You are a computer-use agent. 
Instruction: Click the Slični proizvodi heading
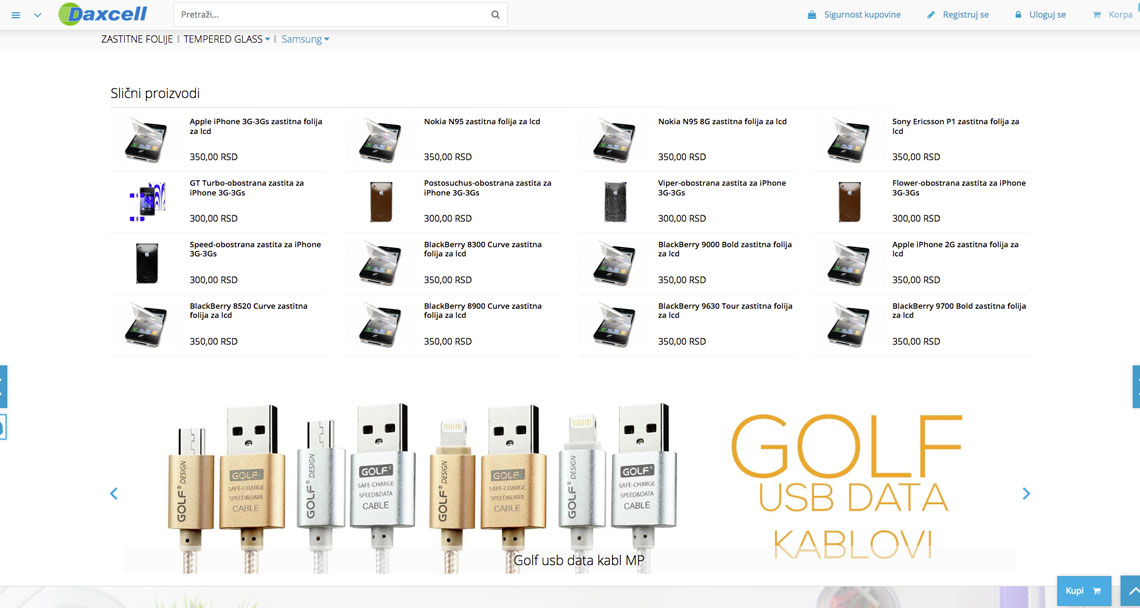click(x=155, y=93)
